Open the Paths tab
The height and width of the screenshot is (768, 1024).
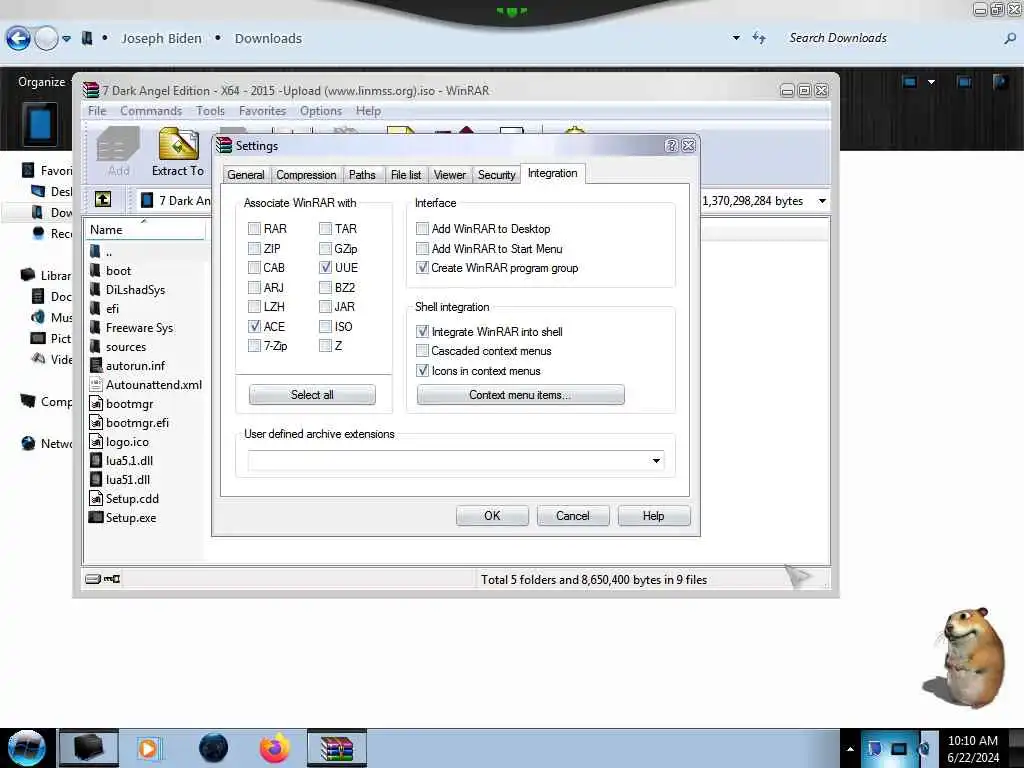click(x=362, y=174)
